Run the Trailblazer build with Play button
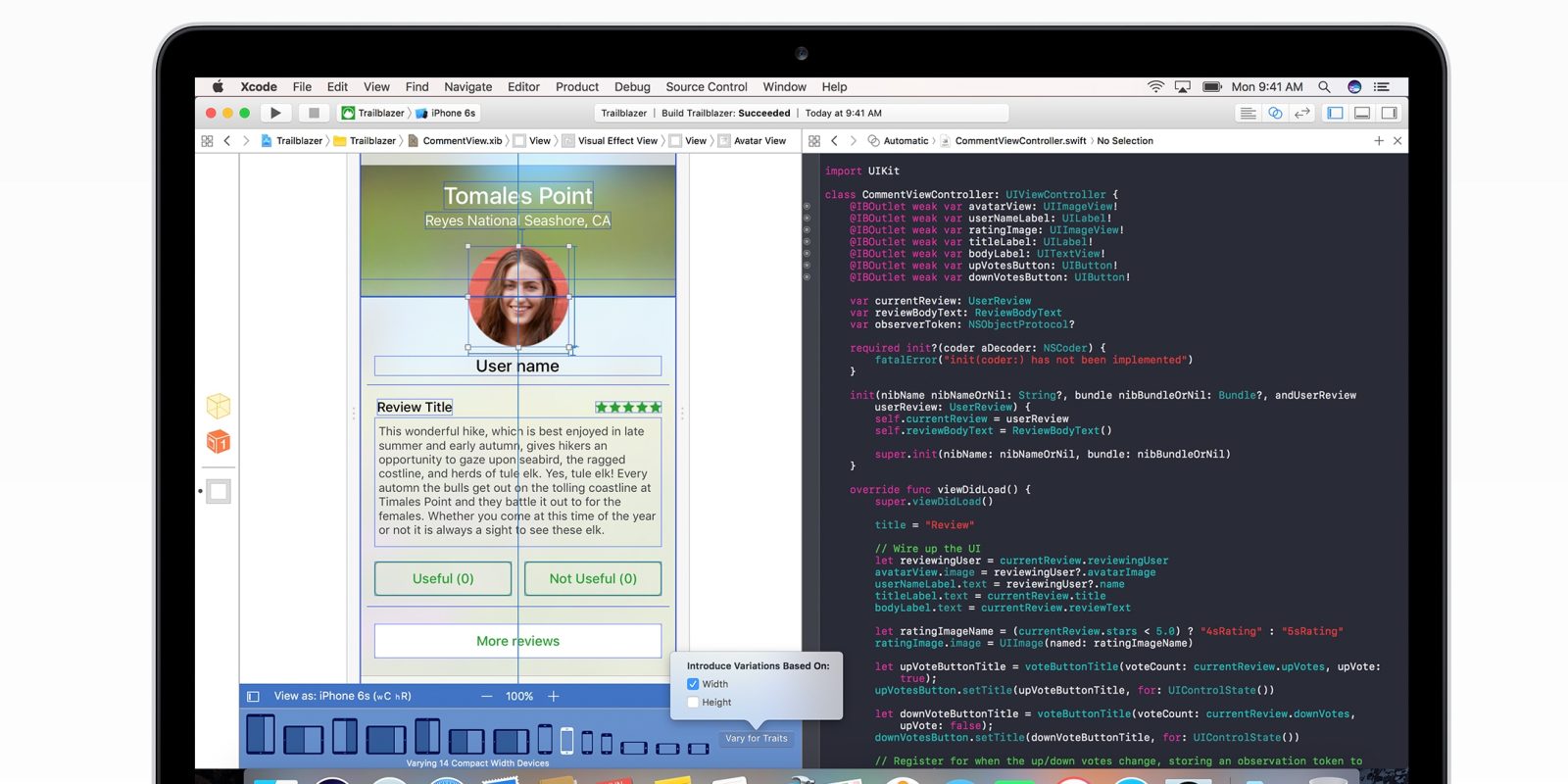This screenshot has width=1568, height=784. (275, 113)
